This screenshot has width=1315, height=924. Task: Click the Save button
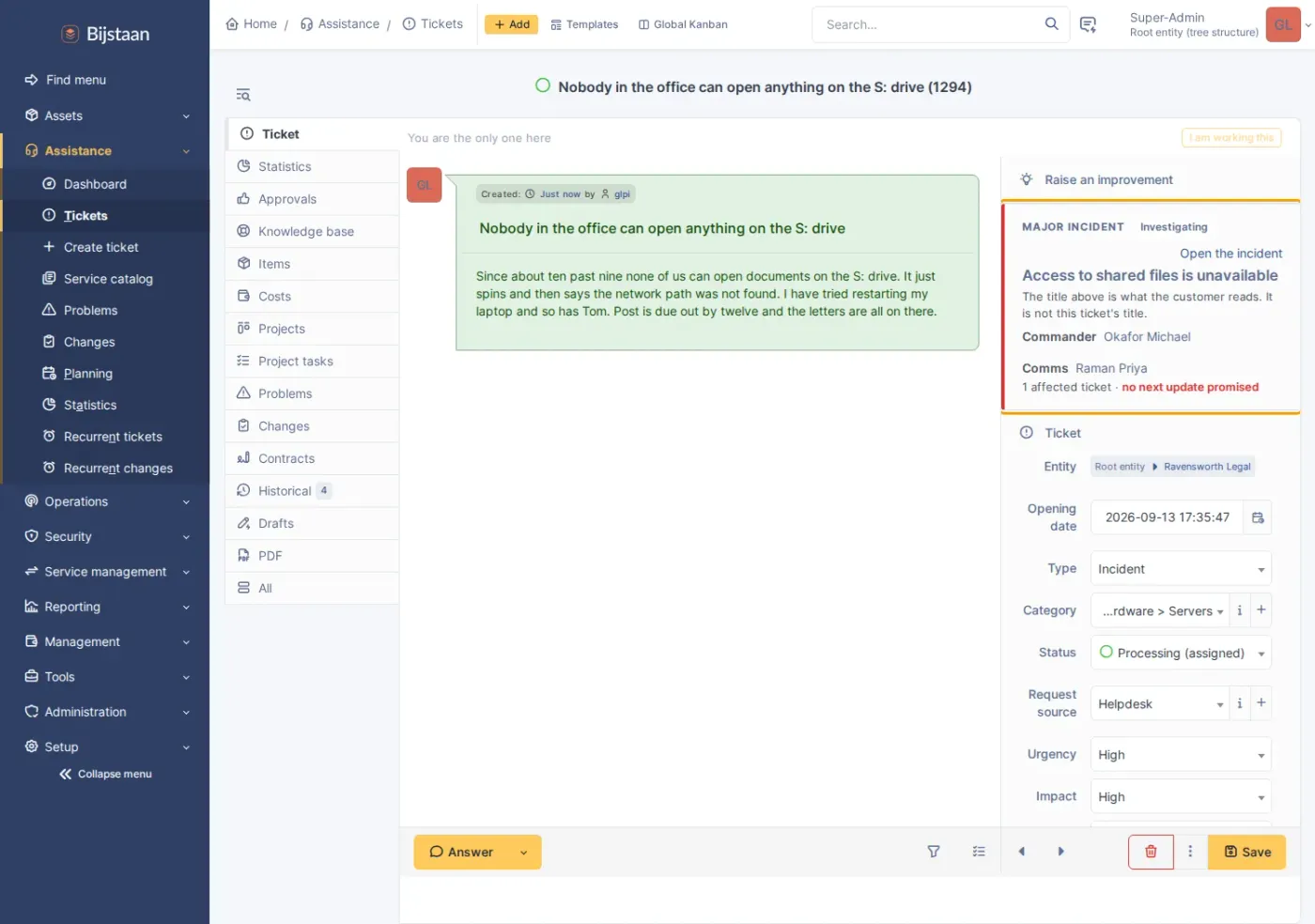point(1246,852)
